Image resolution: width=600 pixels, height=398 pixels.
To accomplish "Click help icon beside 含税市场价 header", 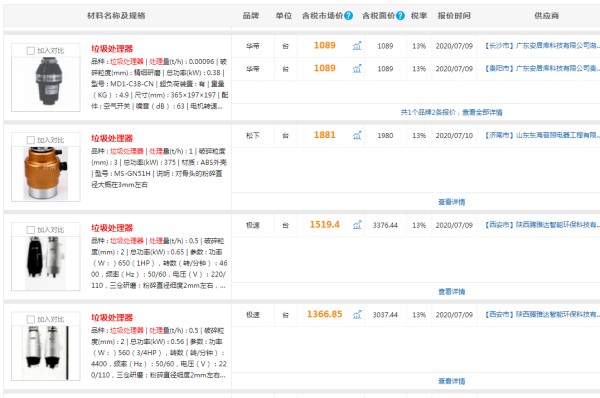I will click(x=348, y=16).
